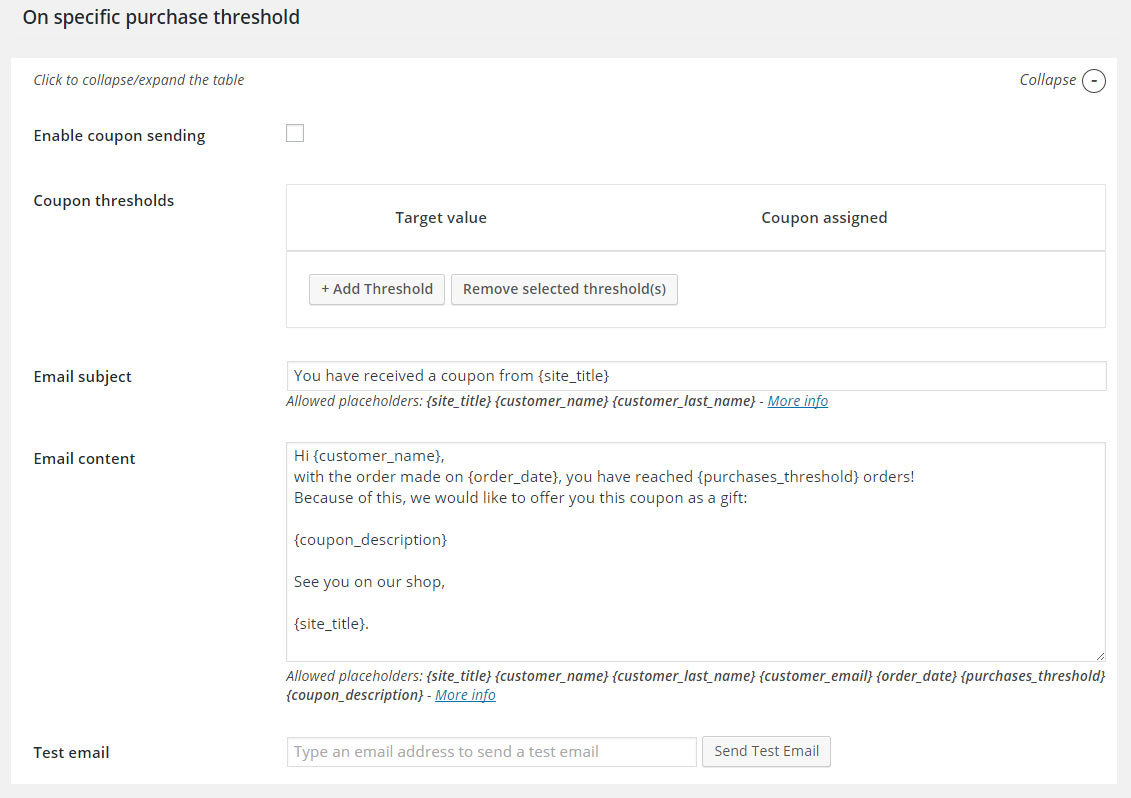Focus the Email subject text field
1131x798 pixels.
click(x=696, y=376)
